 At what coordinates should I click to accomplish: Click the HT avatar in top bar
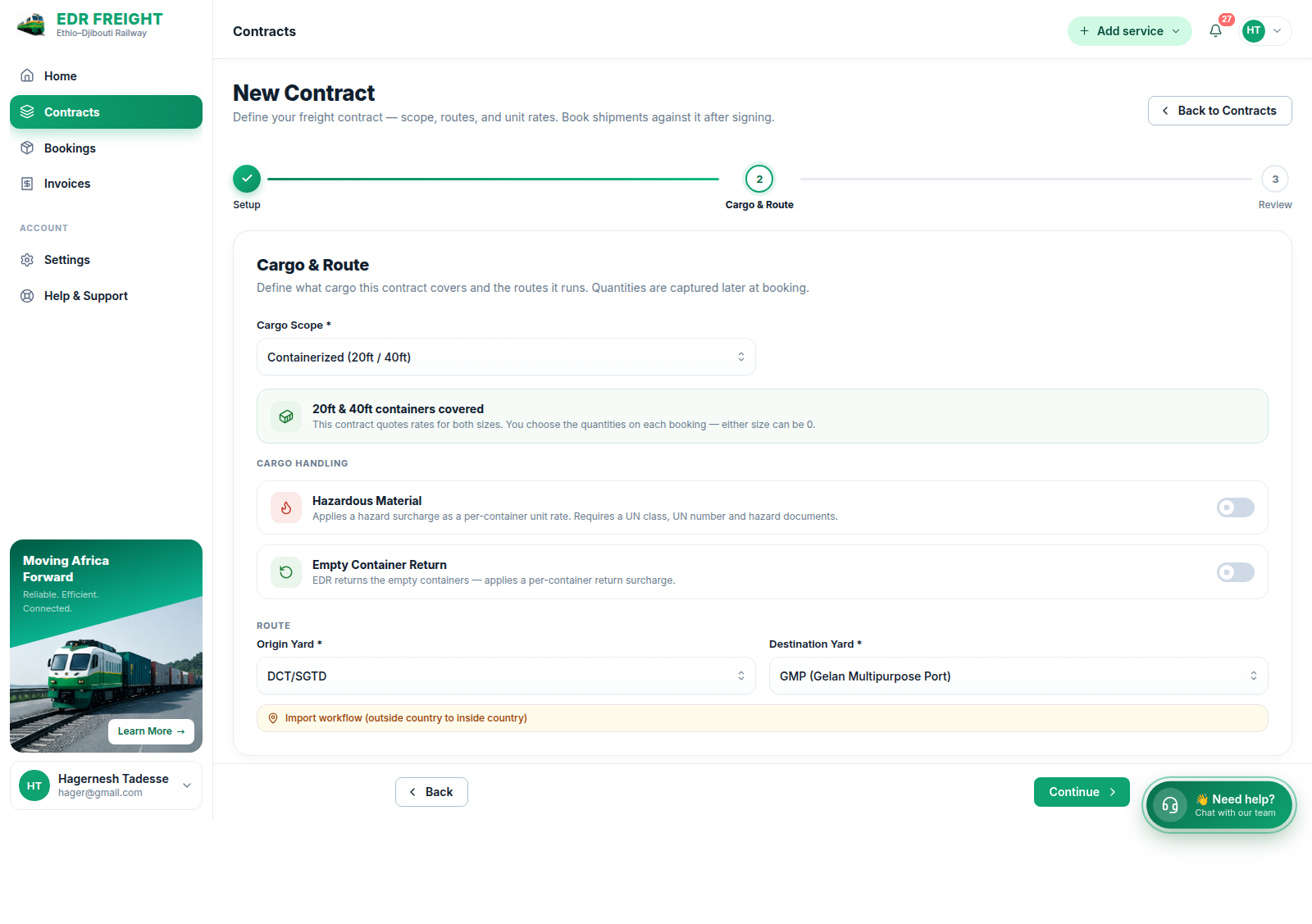[x=1254, y=31]
